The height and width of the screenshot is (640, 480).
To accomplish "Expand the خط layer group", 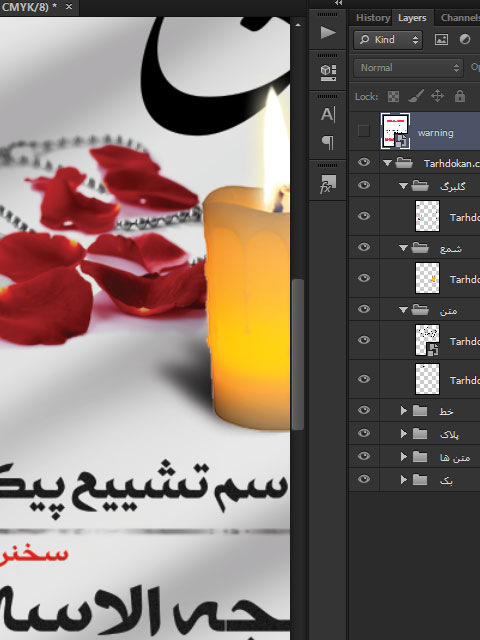I will (404, 411).
